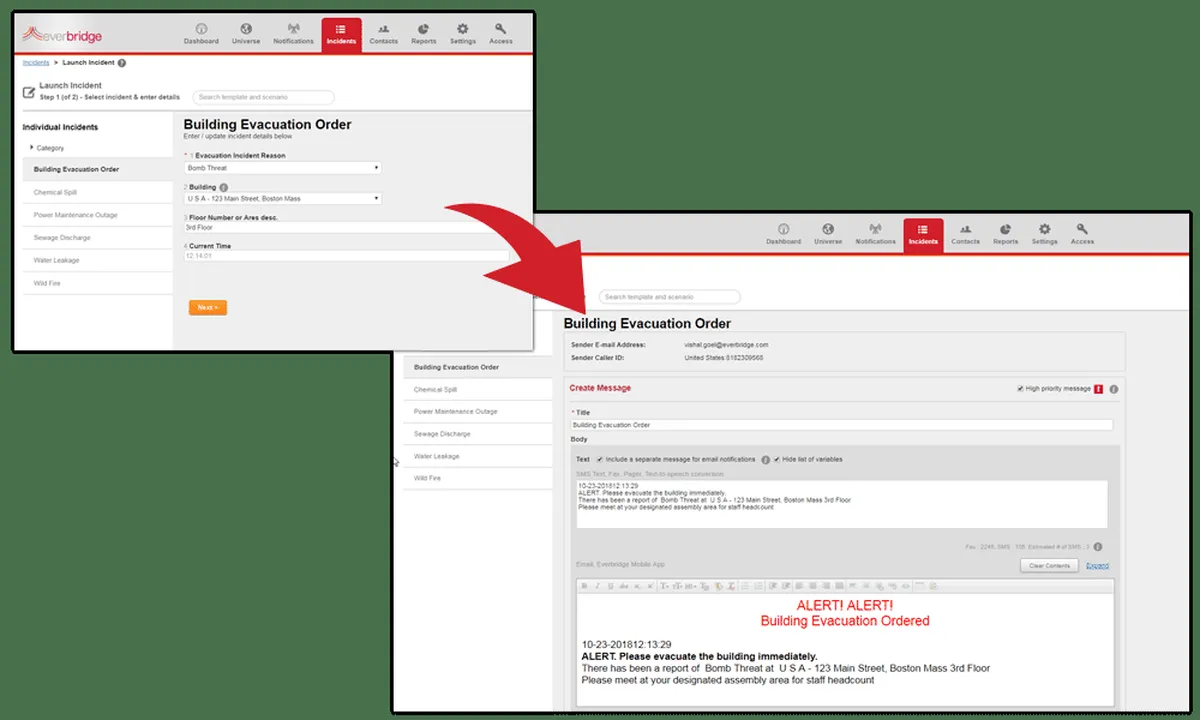Click the email body with ALERT! ALERT! text
The image size is (1200, 720).
[845, 652]
